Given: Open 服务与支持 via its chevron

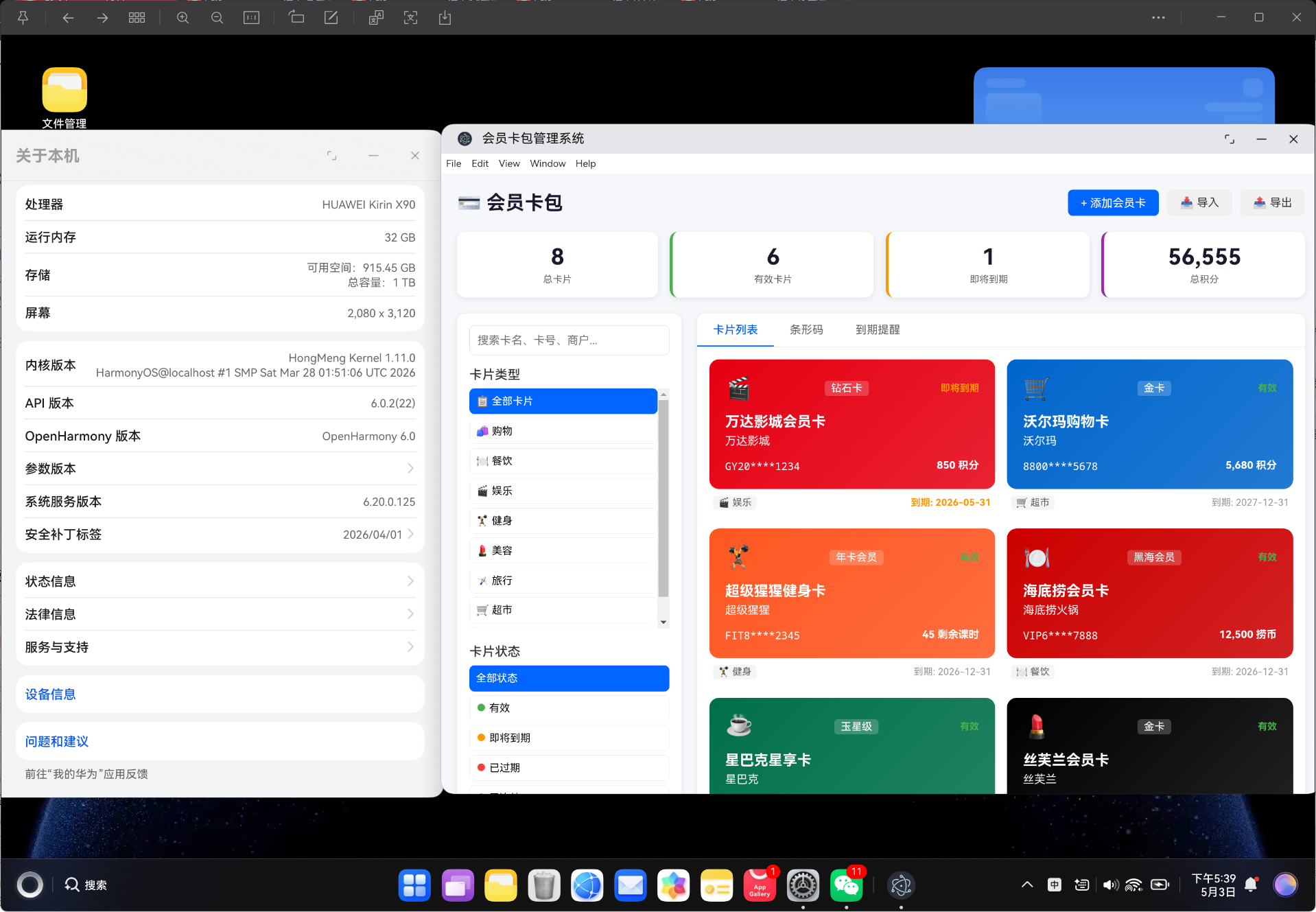Looking at the screenshot, I should pyautogui.click(x=410, y=647).
